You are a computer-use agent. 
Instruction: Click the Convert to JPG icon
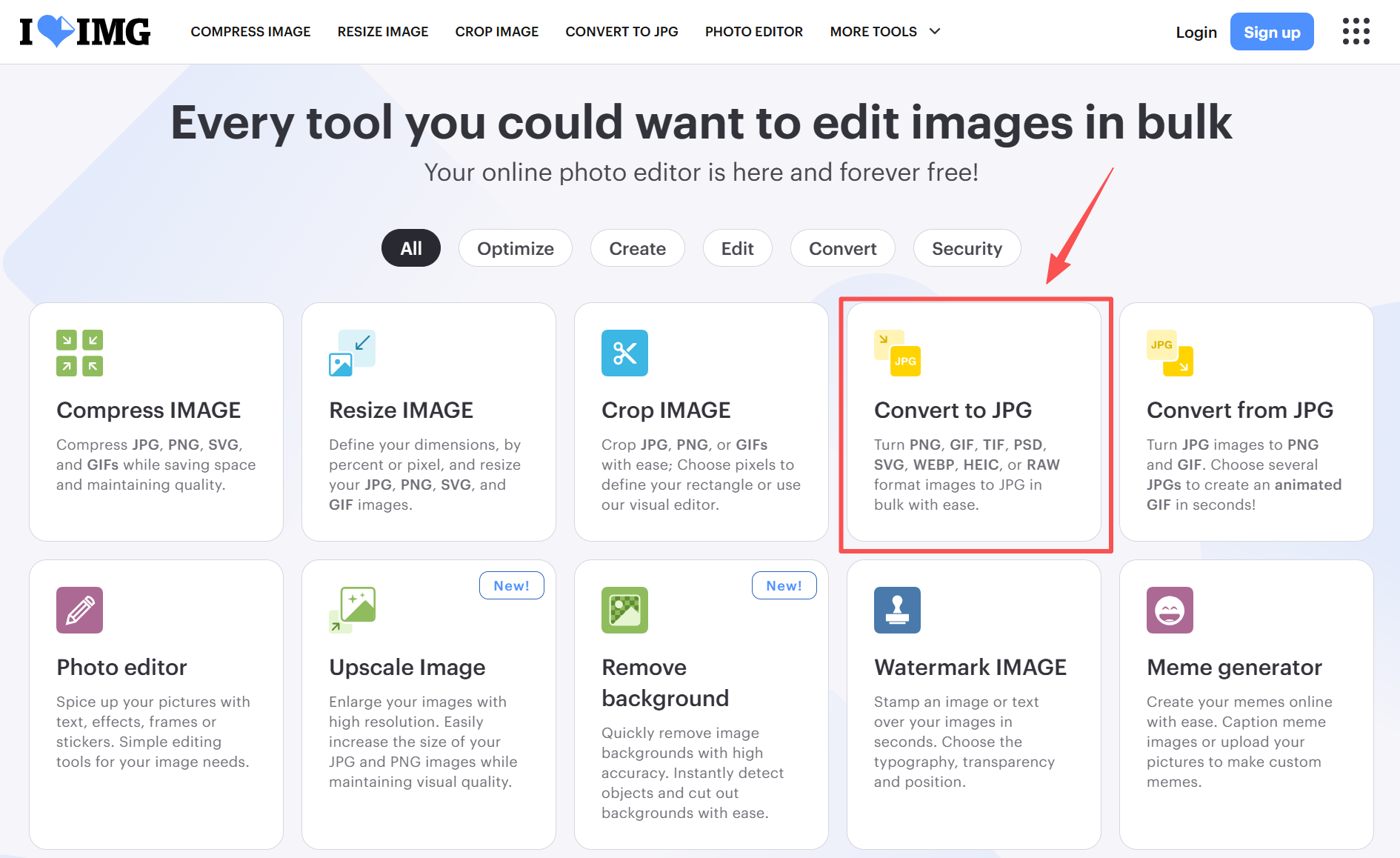coord(897,353)
